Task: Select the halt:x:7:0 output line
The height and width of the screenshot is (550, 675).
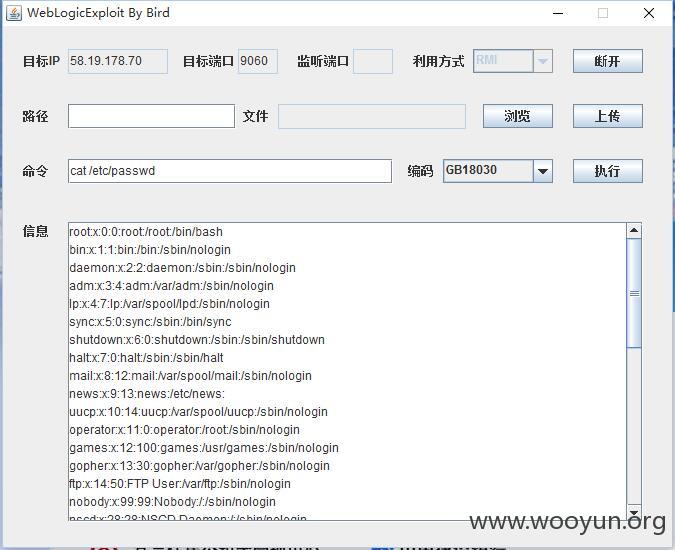Action: (x=146, y=358)
